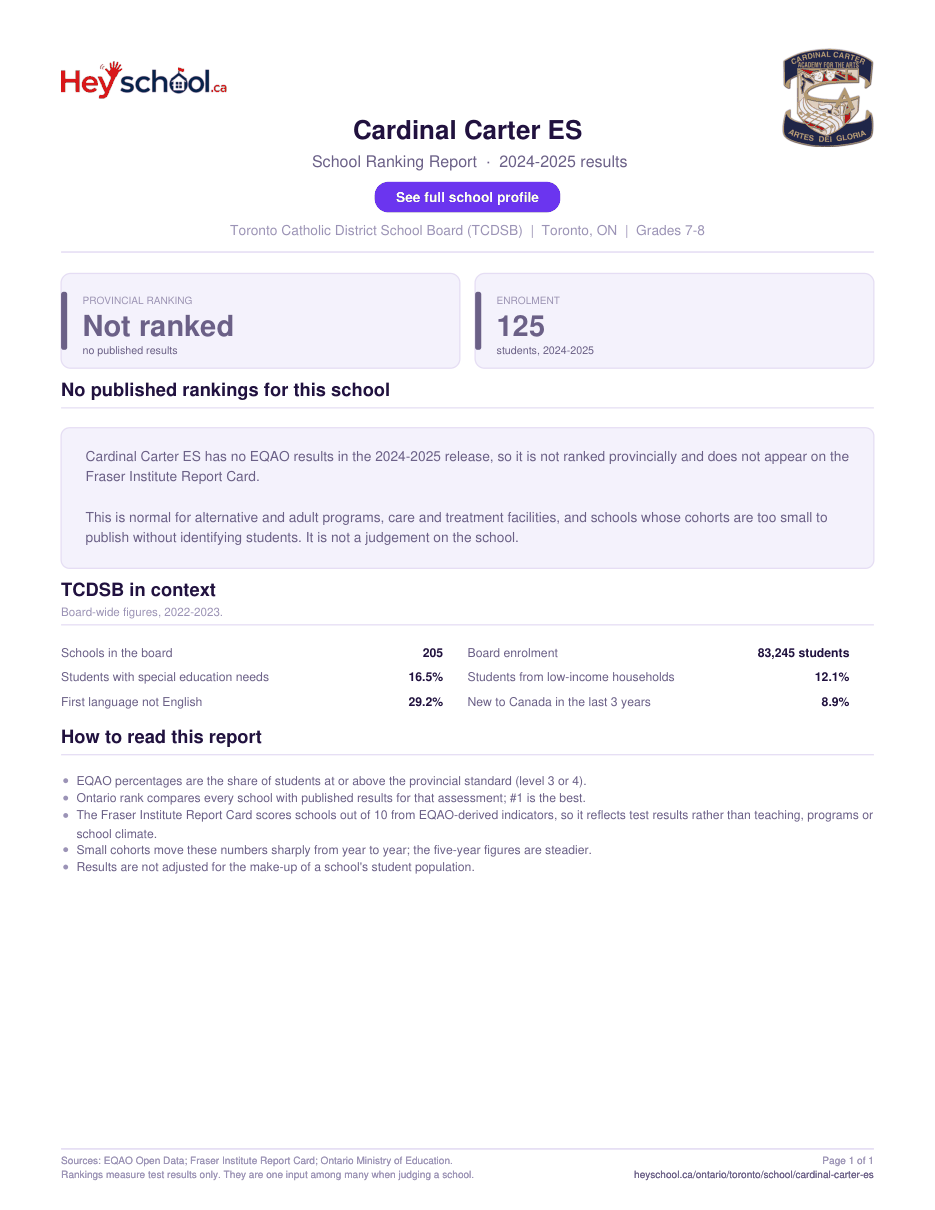The image size is (935, 1210).
Task: Click the Sources footer line
Action: (256, 1161)
